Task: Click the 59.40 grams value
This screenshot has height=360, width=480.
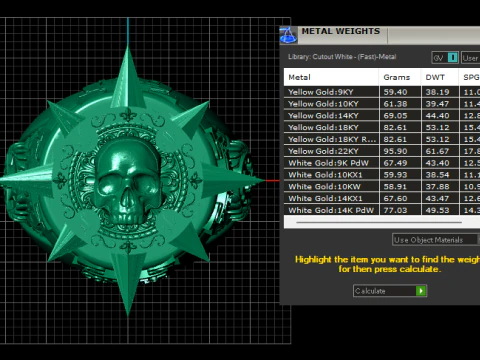Action: pos(395,92)
